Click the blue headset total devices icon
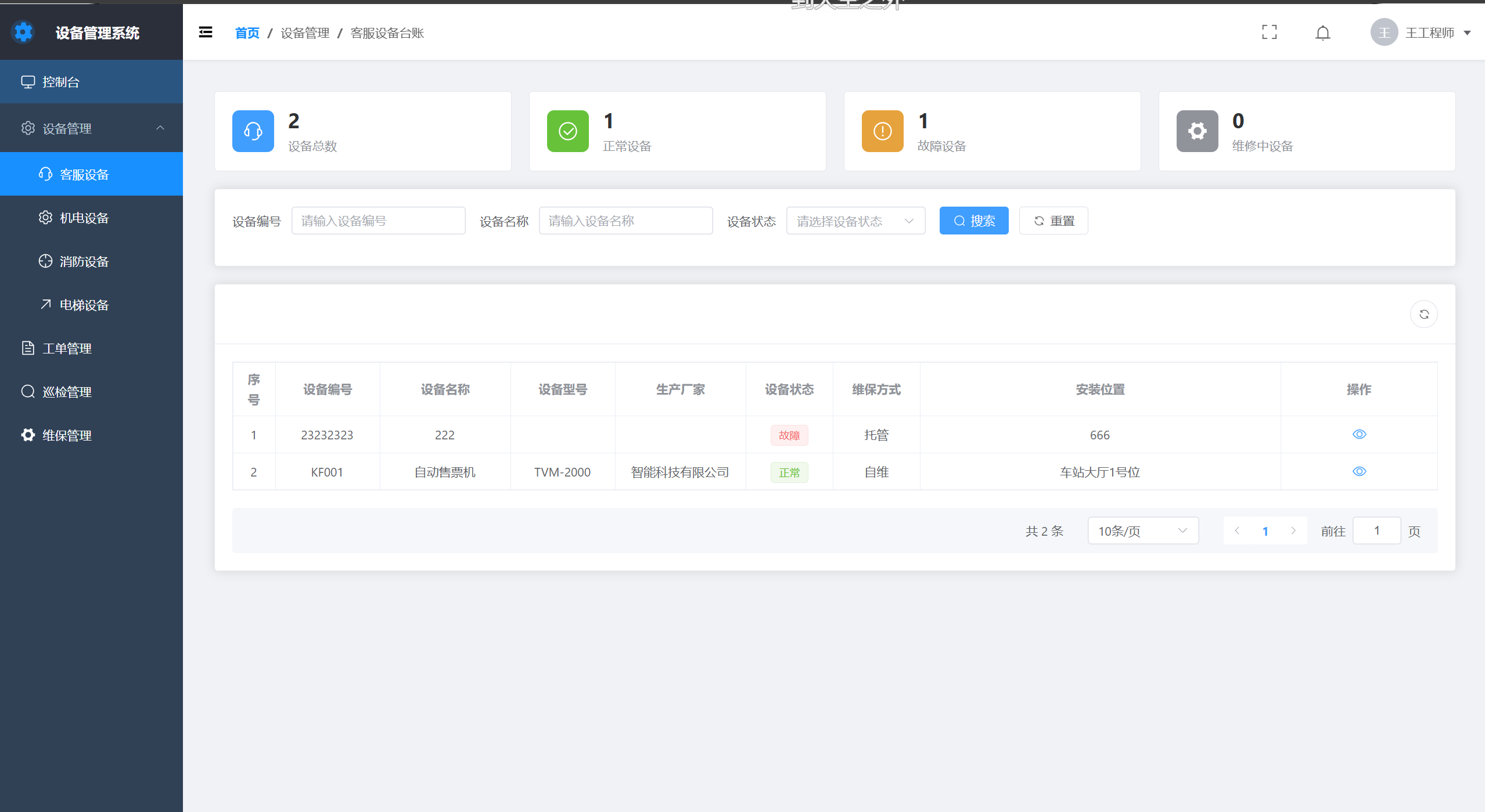1485x812 pixels. [x=253, y=131]
